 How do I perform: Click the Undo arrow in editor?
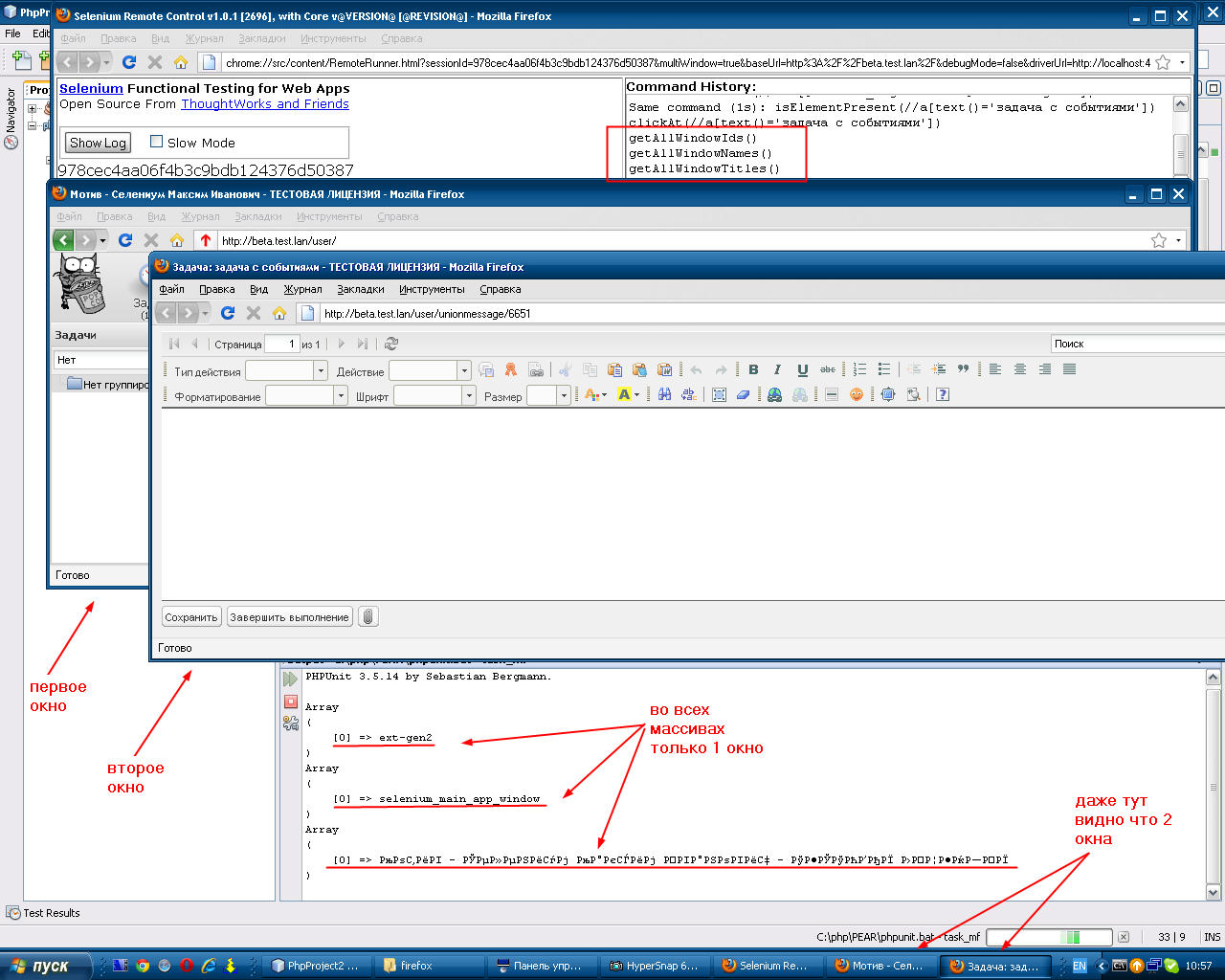(x=696, y=369)
